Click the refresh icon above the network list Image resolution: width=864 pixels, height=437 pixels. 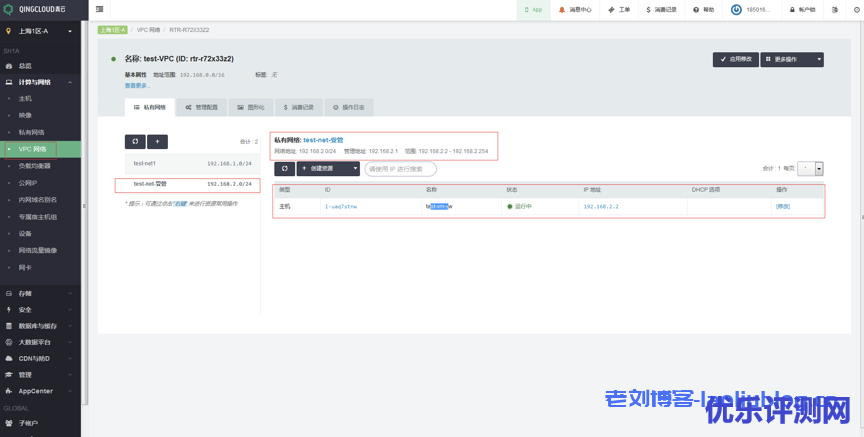pos(135,142)
